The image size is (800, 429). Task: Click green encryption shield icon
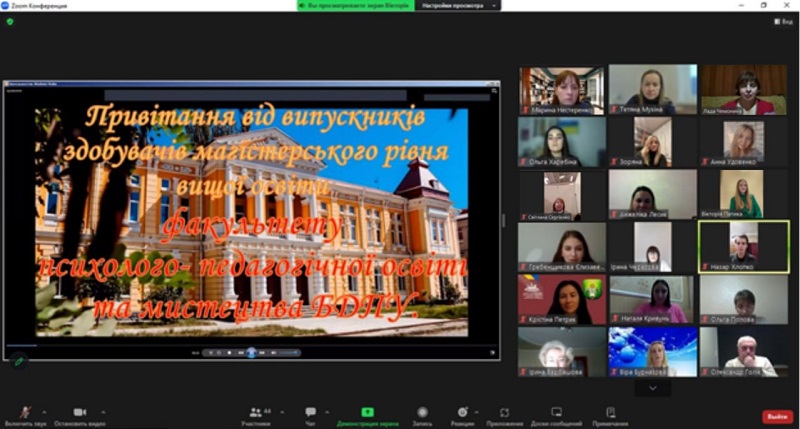[x=10, y=21]
